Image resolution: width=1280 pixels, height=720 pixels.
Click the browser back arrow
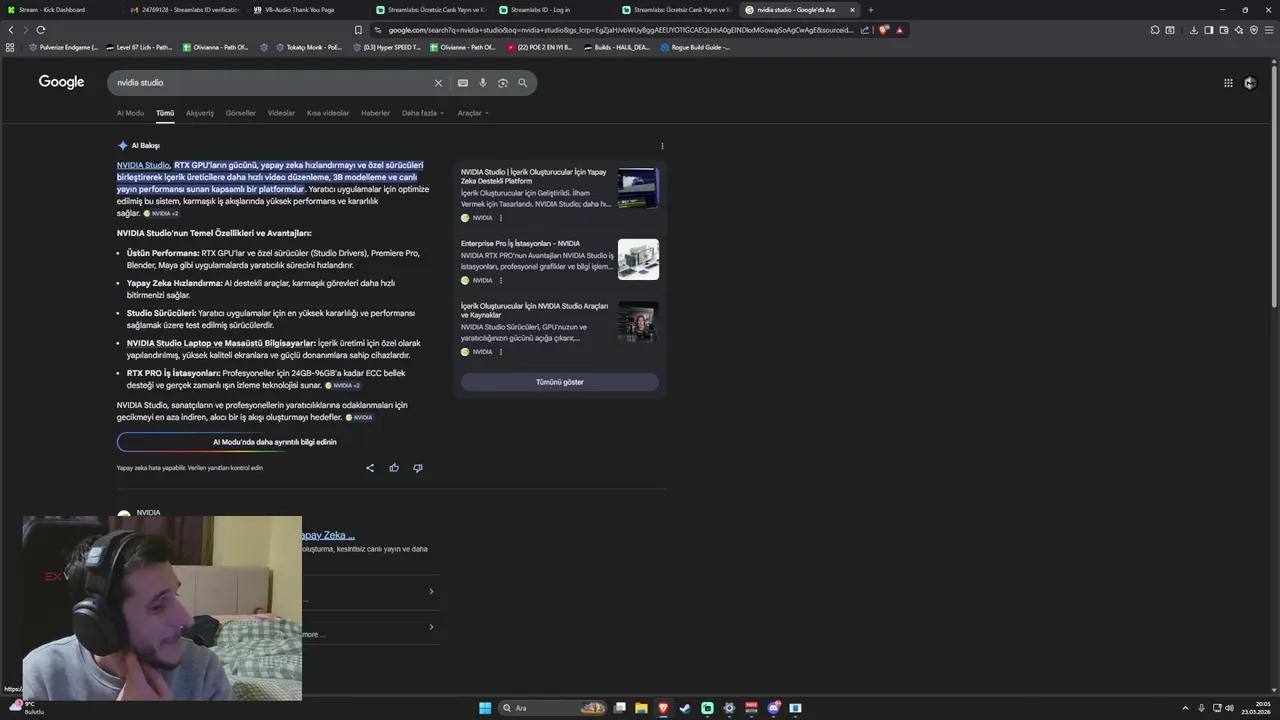click(11, 30)
